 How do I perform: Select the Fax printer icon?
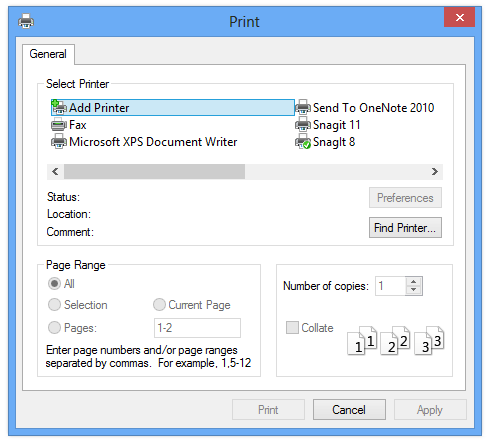pos(59,125)
